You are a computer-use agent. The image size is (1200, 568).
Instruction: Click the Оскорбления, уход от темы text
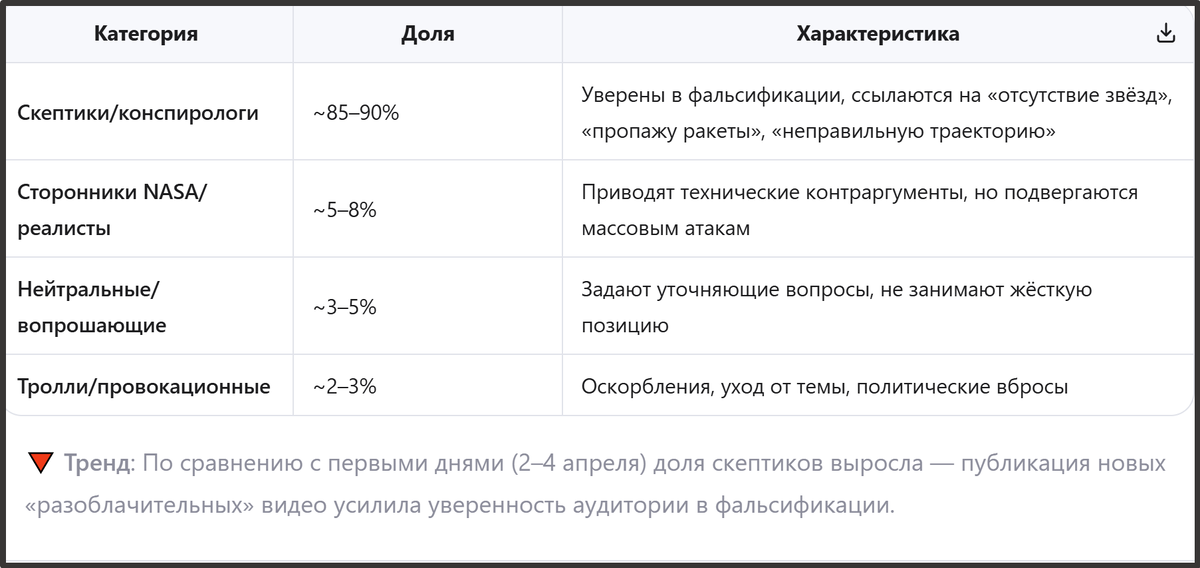coord(825,386)
